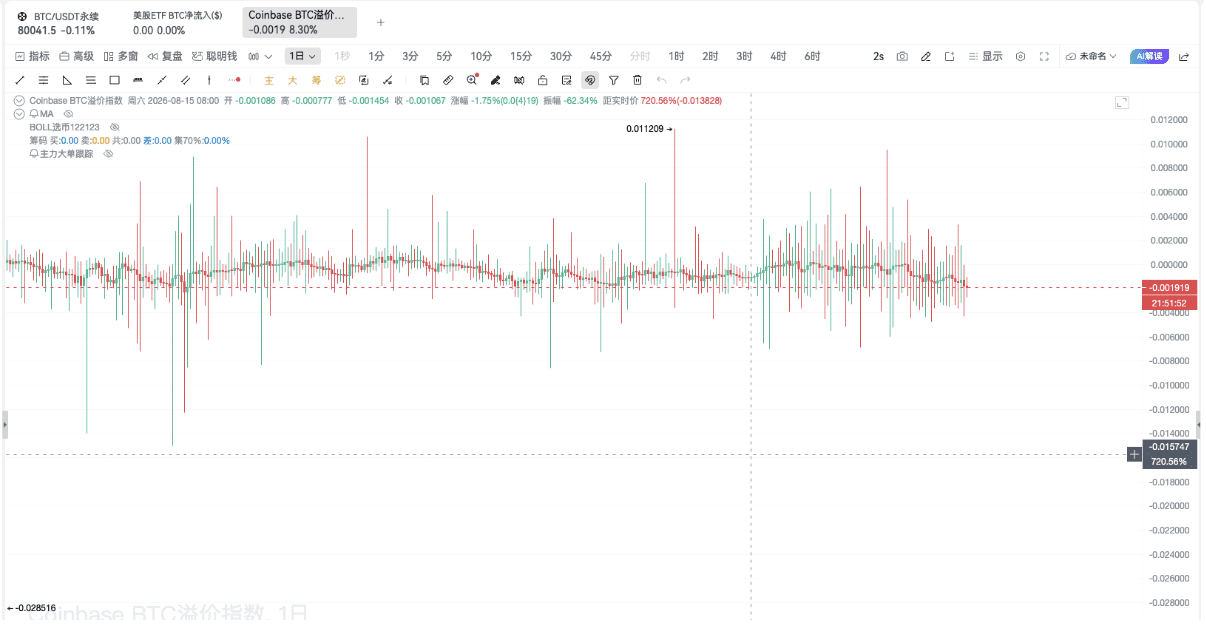Open chart settings hexagon icon
Viewport: 1206px width, 628px height.
click(x=1020, y=57)
